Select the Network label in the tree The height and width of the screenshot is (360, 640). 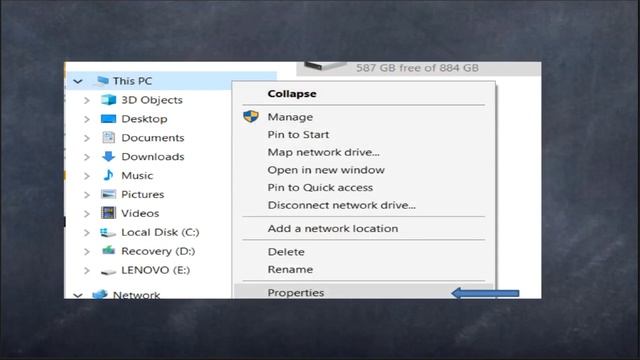click(x=136, y=295)
